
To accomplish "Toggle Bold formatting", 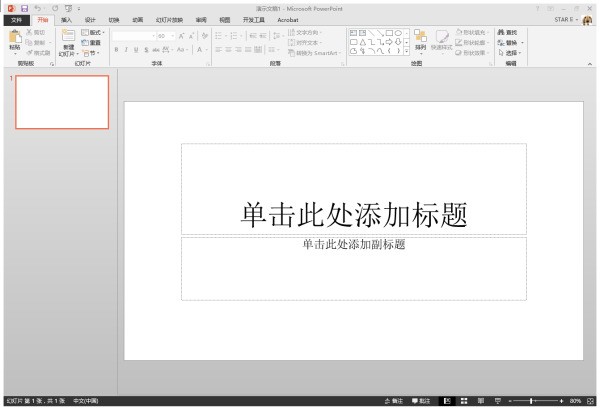I will point(116,49).
